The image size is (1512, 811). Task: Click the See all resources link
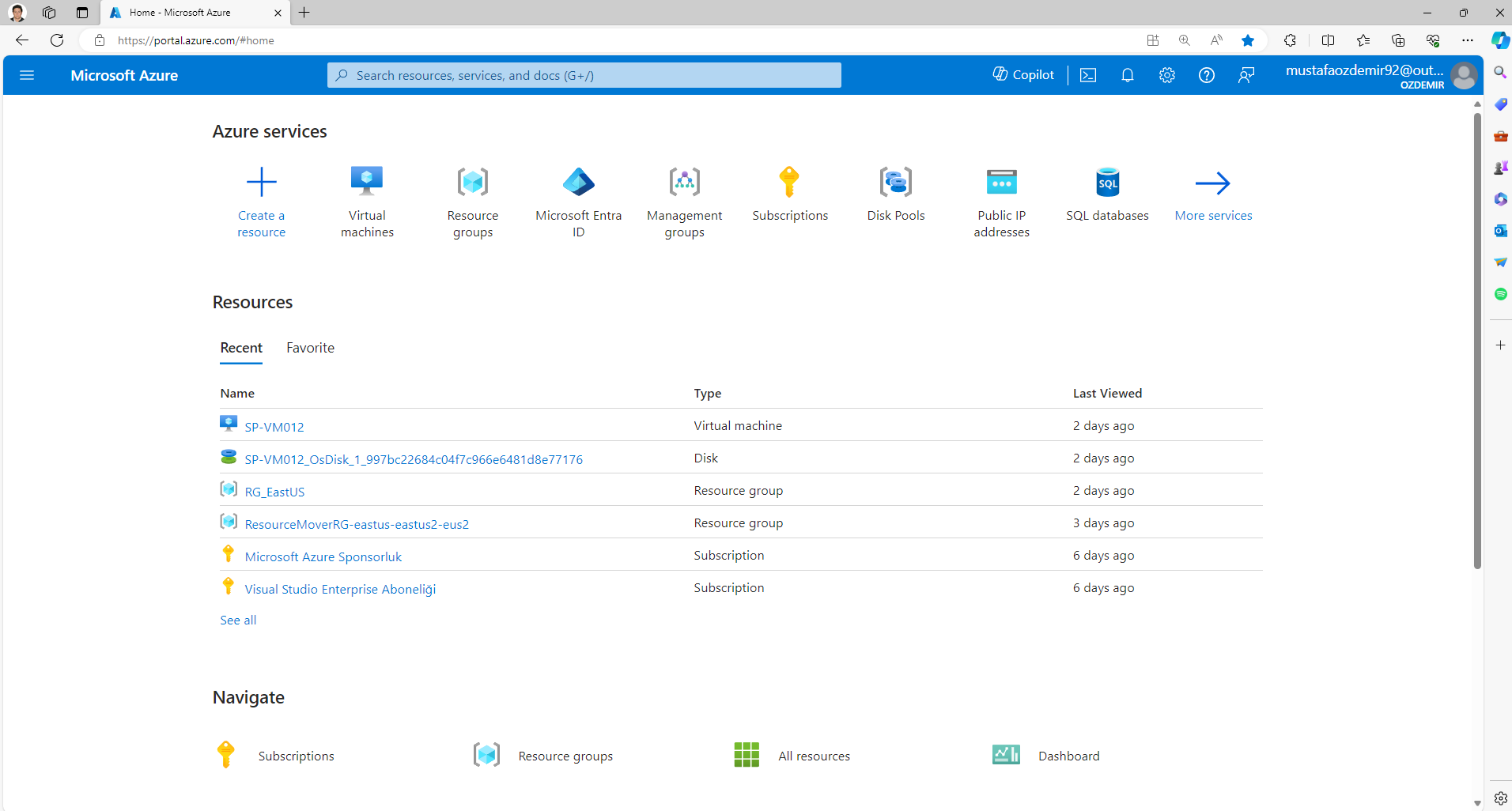tap(238, 621)
